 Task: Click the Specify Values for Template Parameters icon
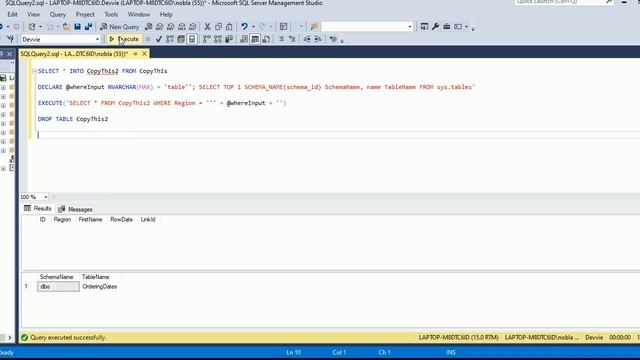point(333,39)
